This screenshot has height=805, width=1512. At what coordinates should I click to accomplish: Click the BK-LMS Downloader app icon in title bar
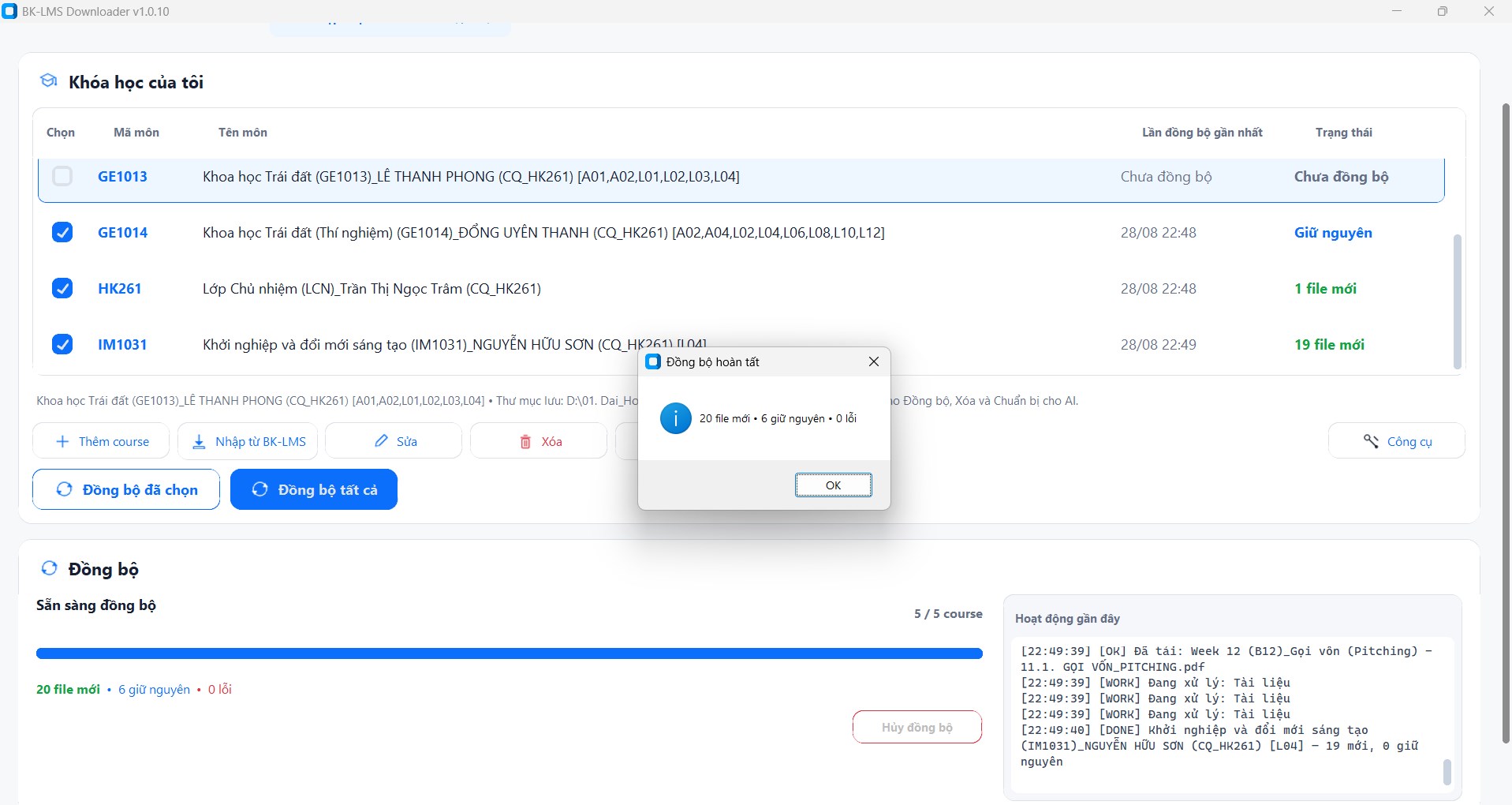[9, 11]
